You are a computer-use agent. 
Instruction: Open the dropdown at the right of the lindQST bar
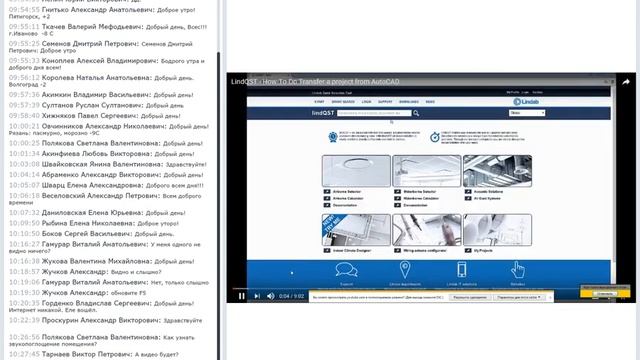527,113
